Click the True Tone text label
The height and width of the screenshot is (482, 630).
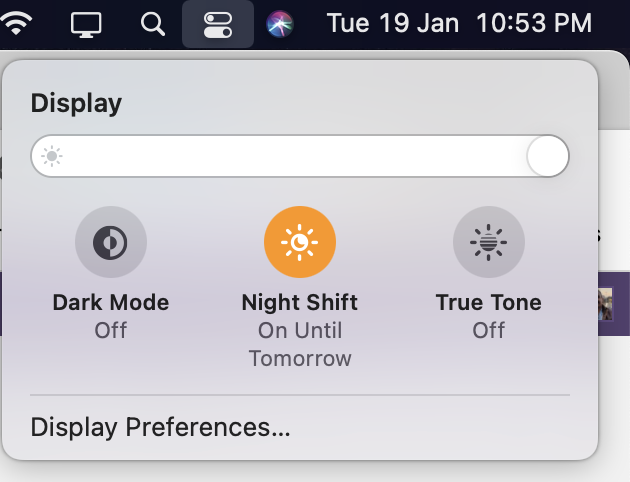tap(489, 302)
